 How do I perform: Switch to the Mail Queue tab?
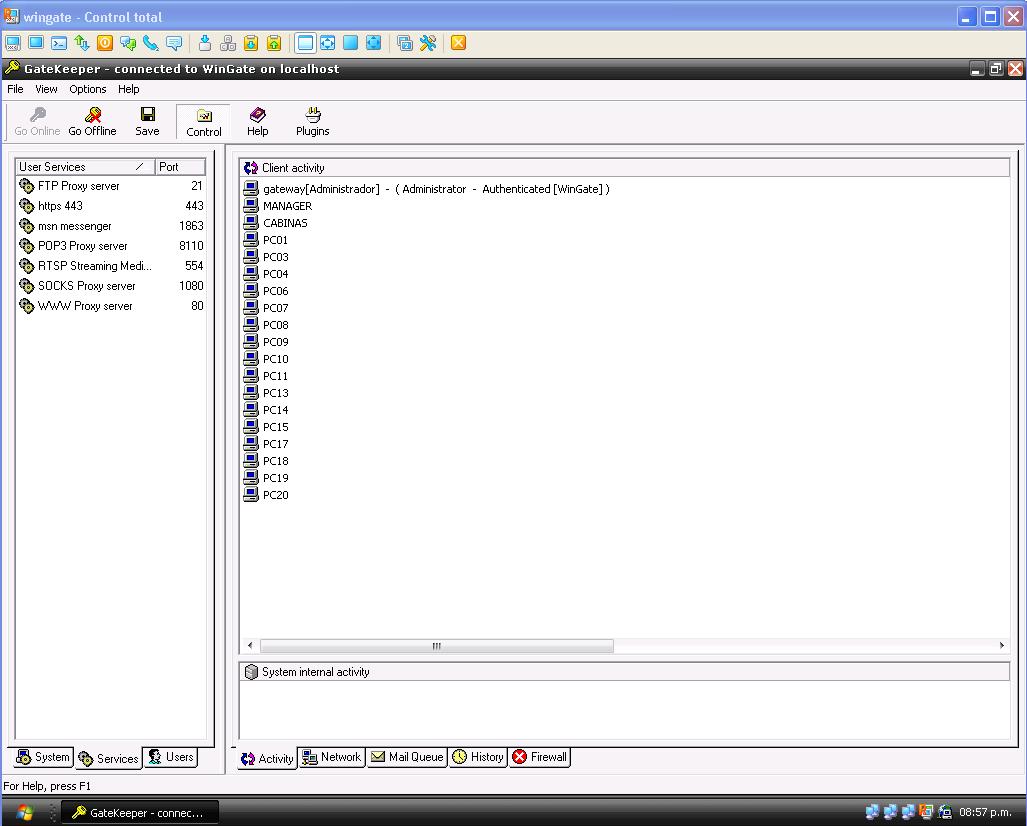pyautogui.click(x=407, y=757)
